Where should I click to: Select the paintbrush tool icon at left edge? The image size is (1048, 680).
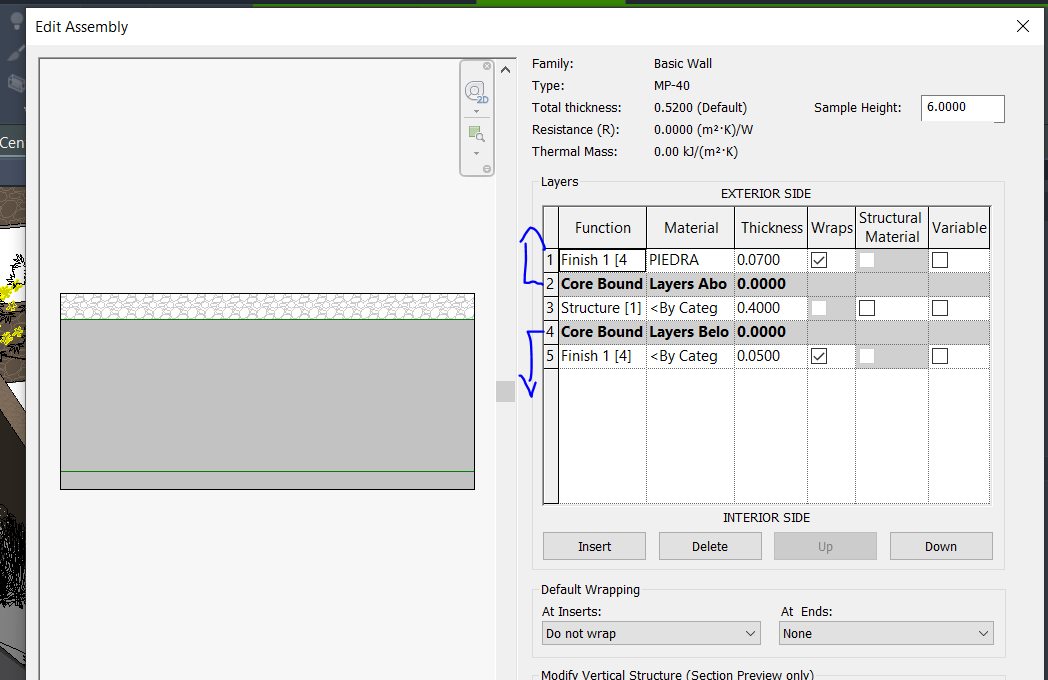(x=13, y=53)
